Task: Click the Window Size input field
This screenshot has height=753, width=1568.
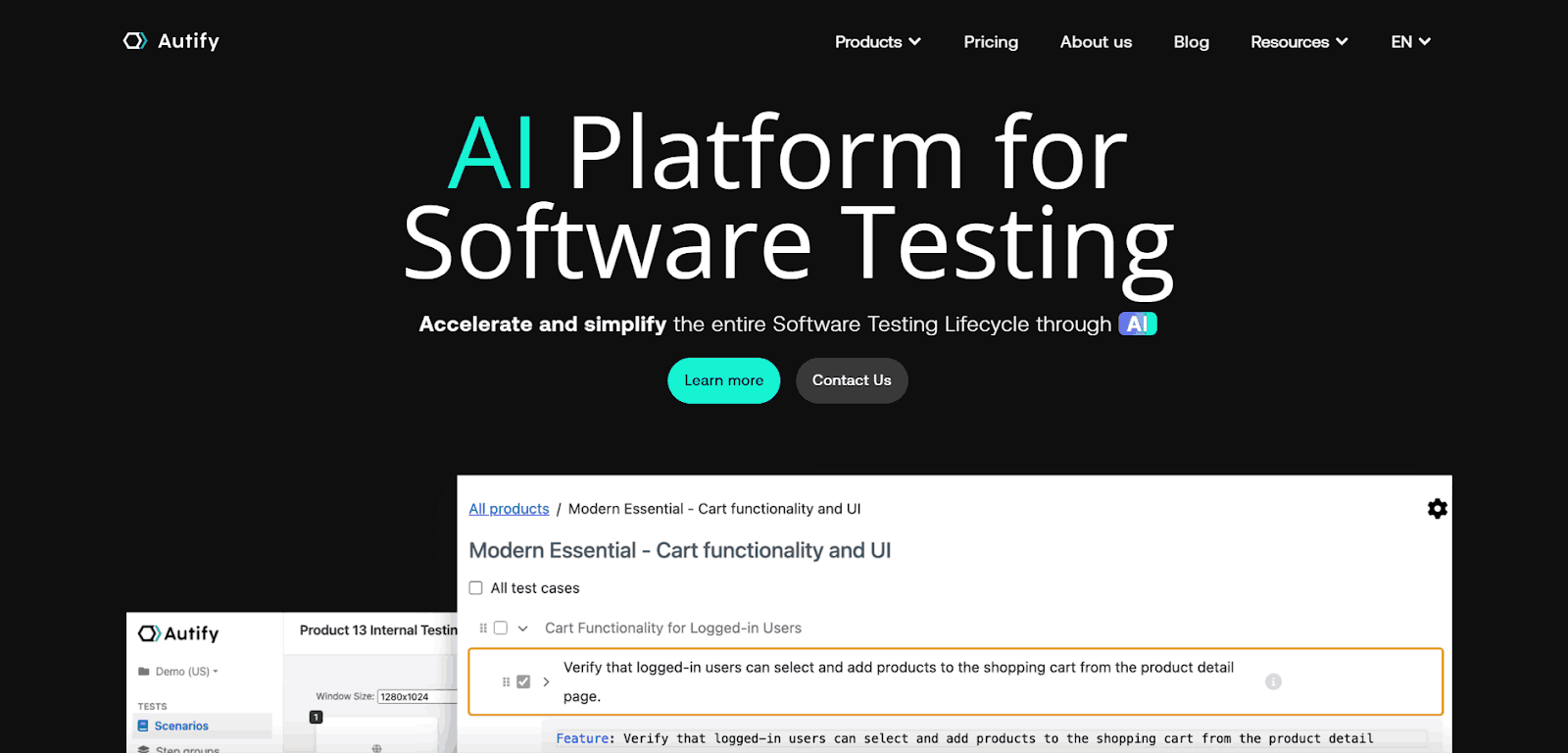Action: click(416, 697)
